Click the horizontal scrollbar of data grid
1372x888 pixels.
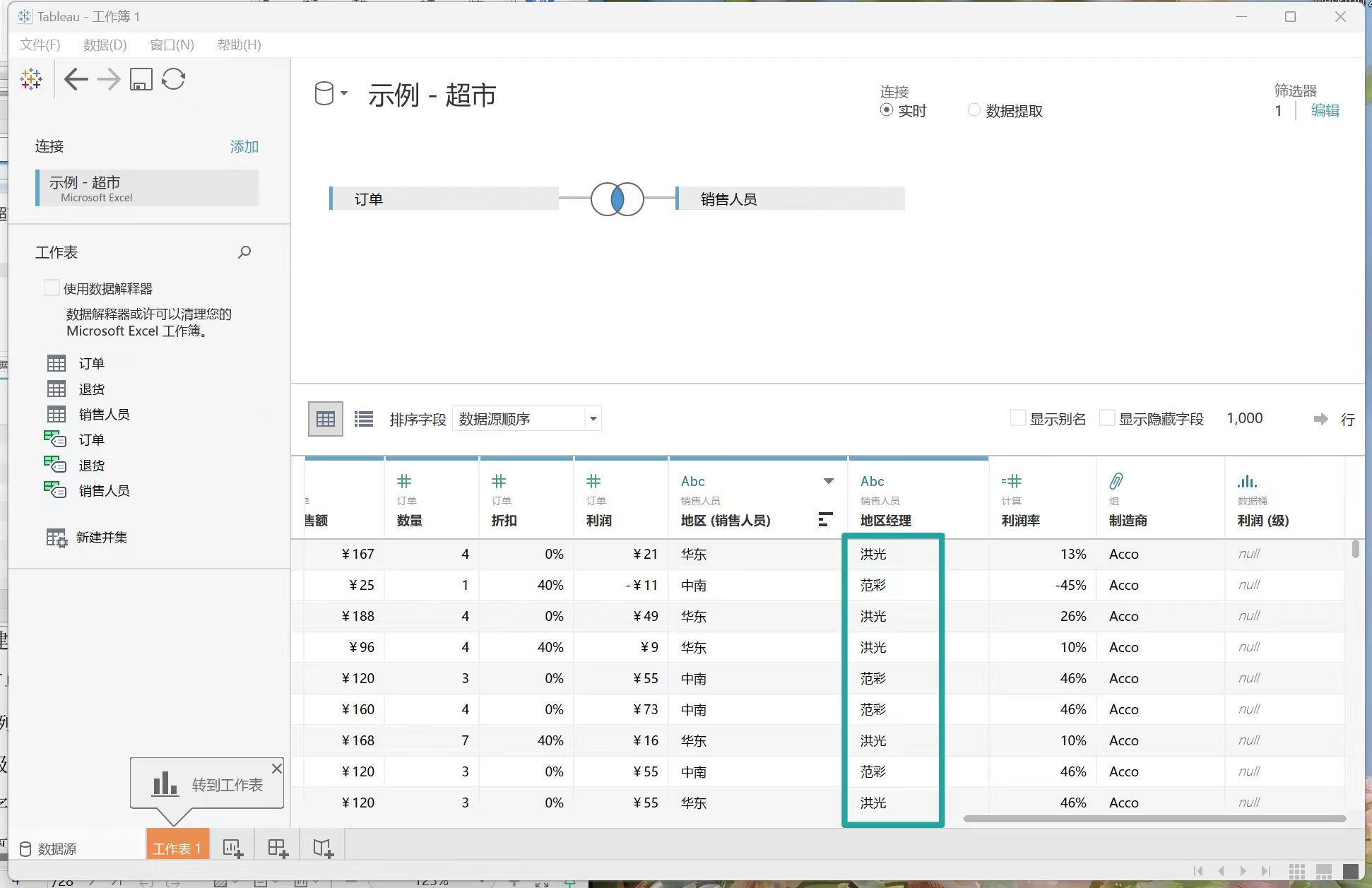pyautogui.click(x=1154, y=819)
